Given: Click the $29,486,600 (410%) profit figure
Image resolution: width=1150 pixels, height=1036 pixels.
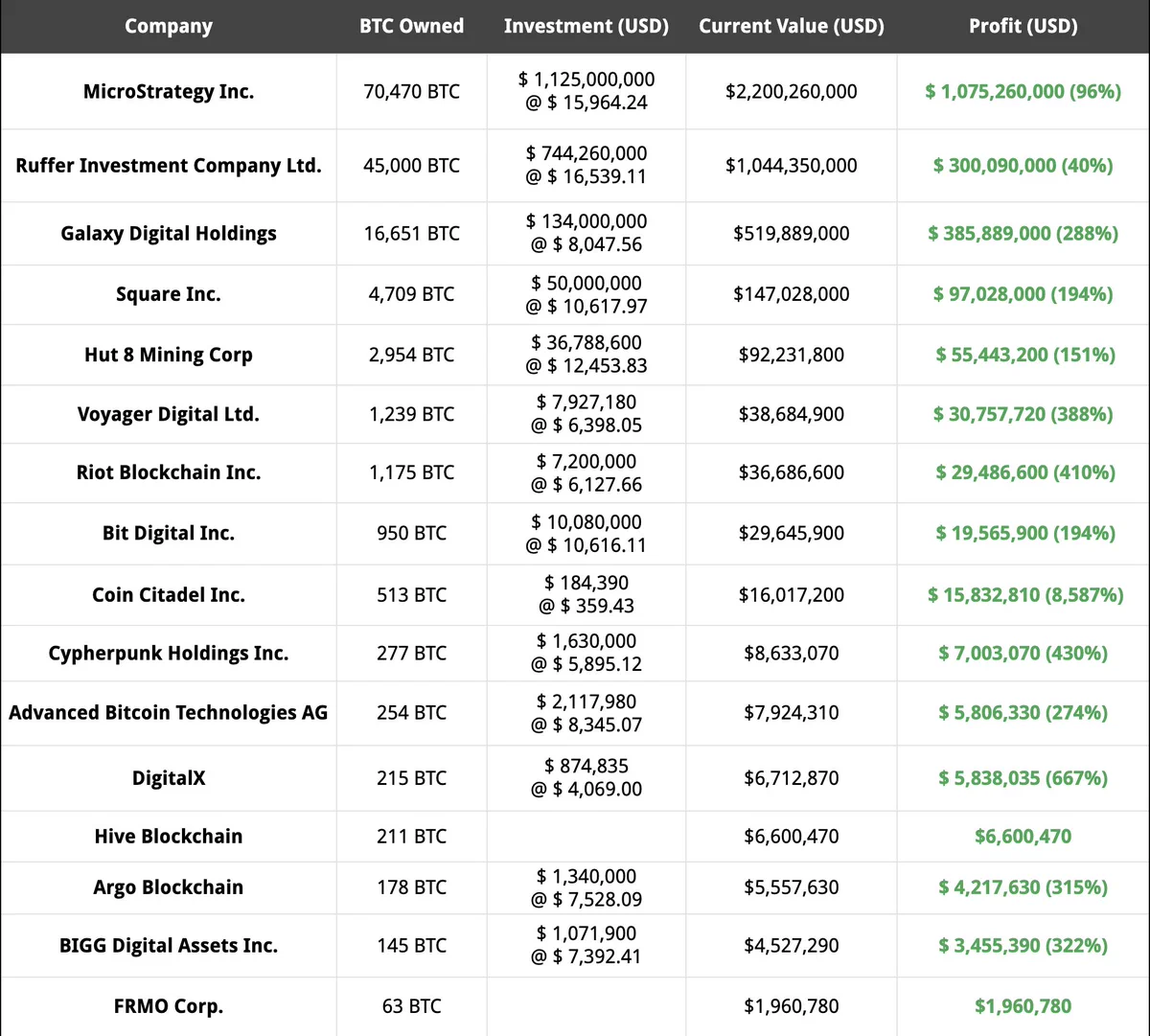Looking at the screenshot, I should (1023, 472).
